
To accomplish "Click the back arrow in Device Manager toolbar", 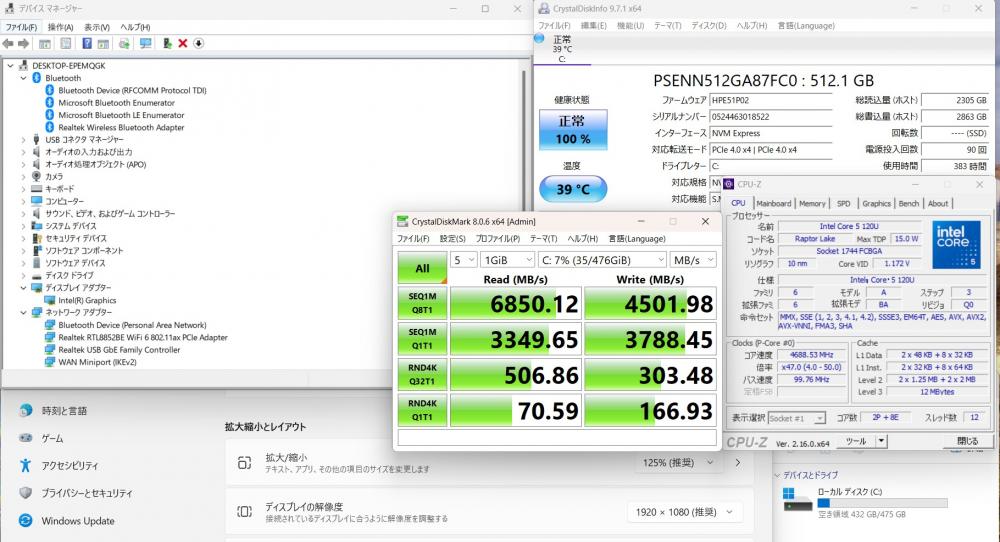I will pyautogui.click(x=9, y=44).
